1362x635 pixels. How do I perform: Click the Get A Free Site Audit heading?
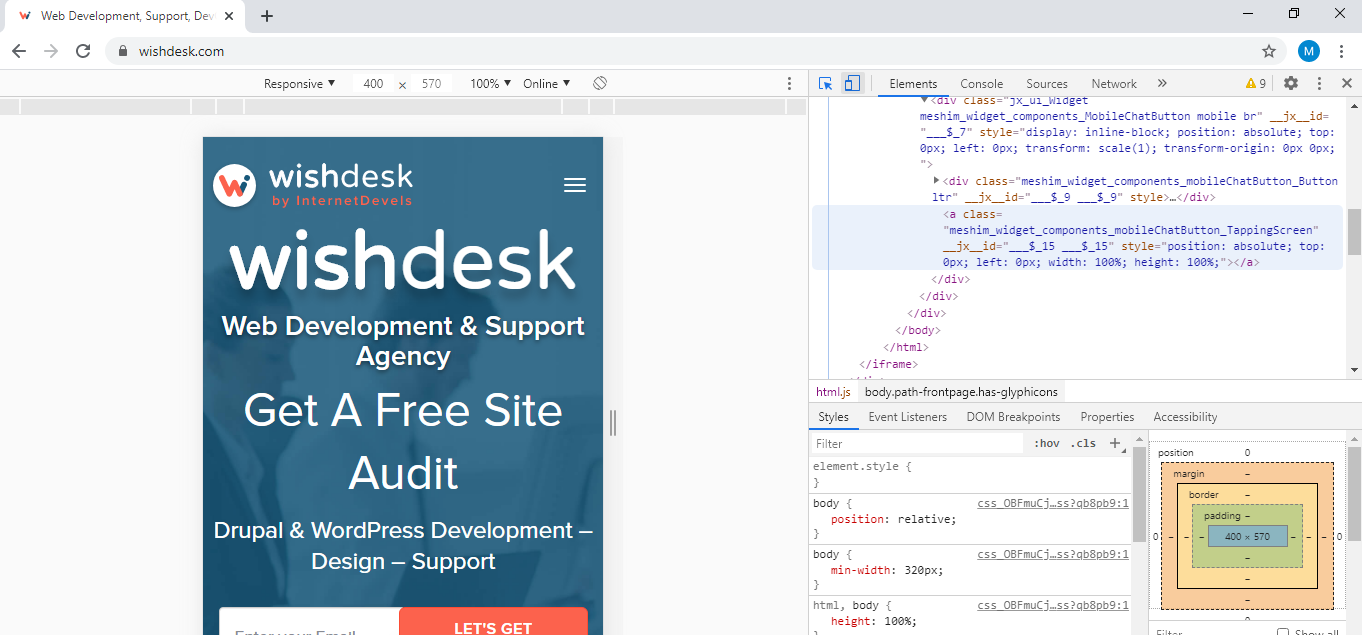(x=403, y=441)
